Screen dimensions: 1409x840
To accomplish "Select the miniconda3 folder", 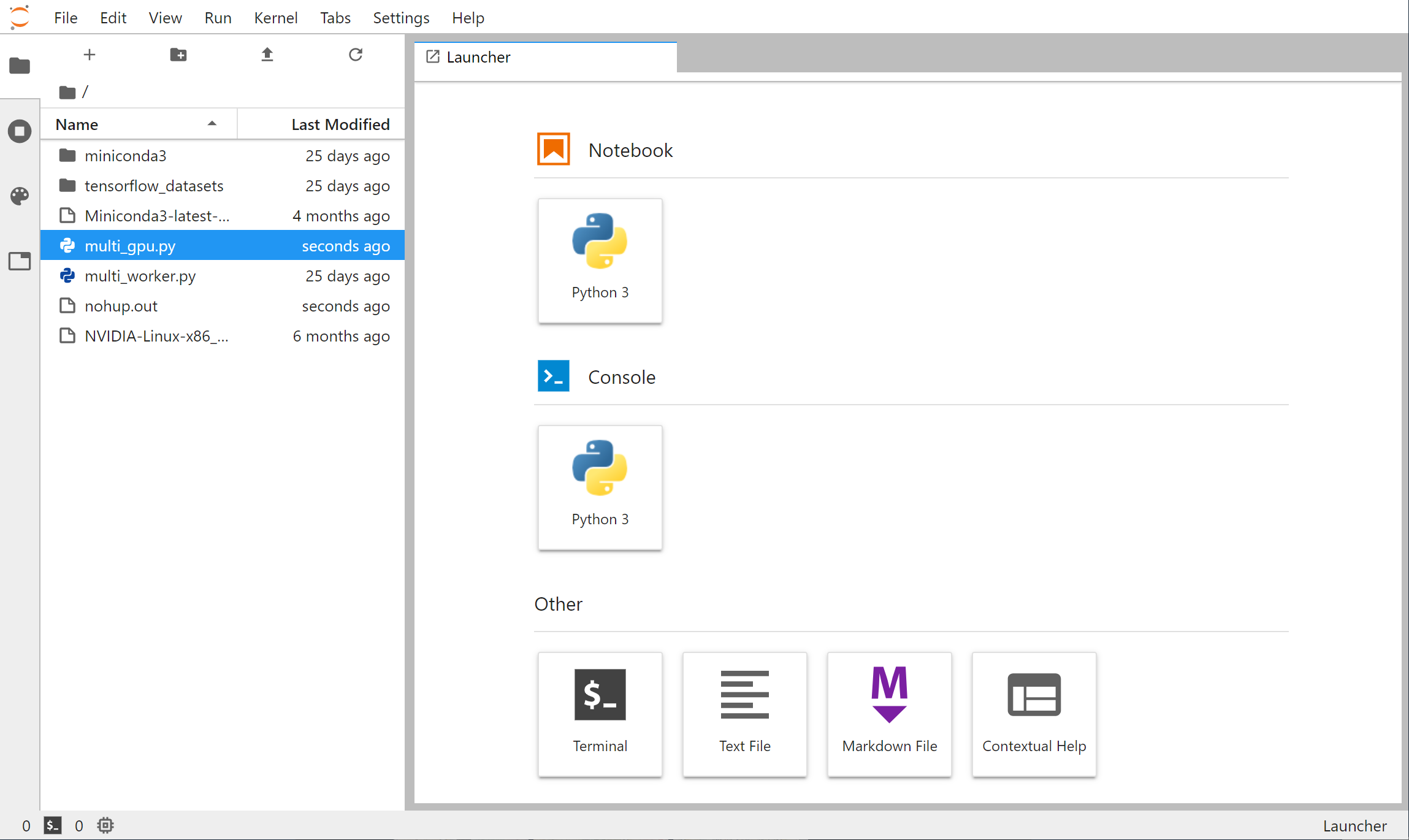I will 223,156.
